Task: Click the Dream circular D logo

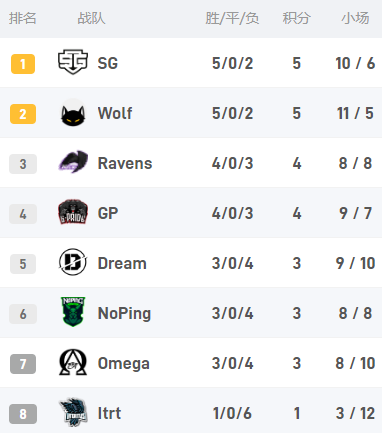Action: pyautogui.click(x=73, y=262)
